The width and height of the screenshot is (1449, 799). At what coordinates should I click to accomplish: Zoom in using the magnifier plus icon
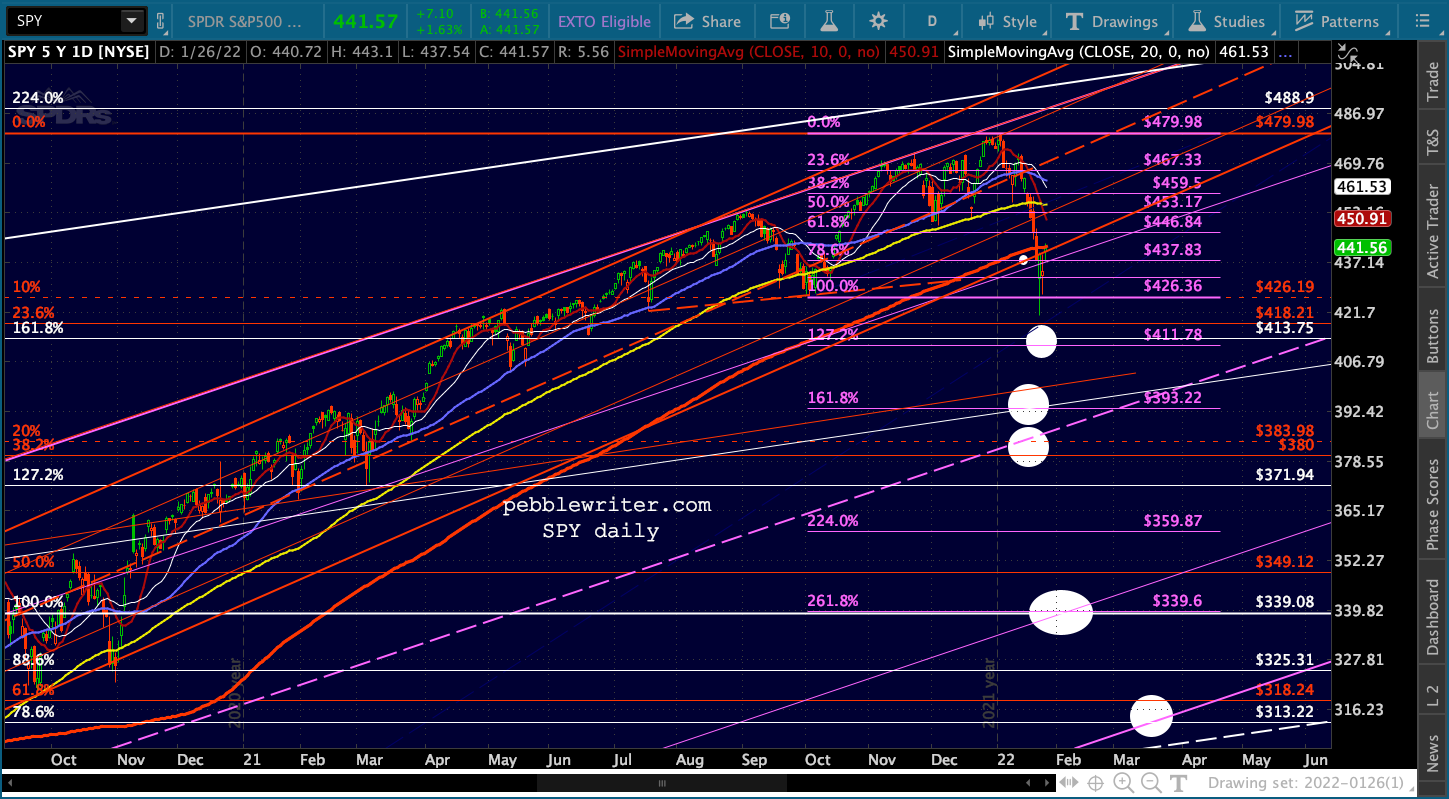[1124, 783]
